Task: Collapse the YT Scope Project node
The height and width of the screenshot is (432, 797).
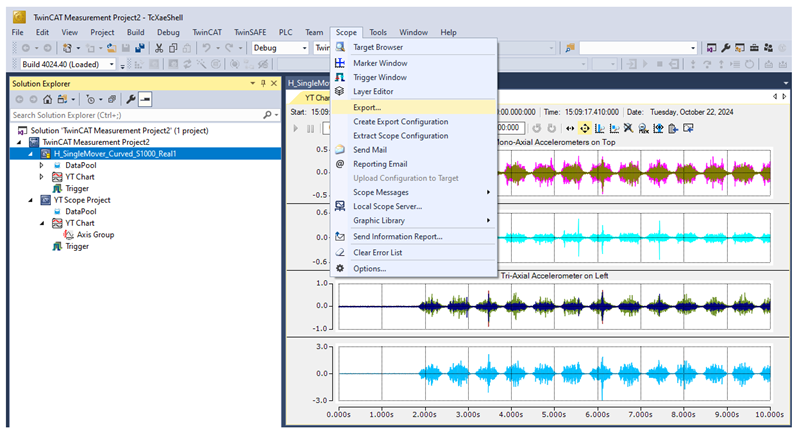Action: (30, 199)
